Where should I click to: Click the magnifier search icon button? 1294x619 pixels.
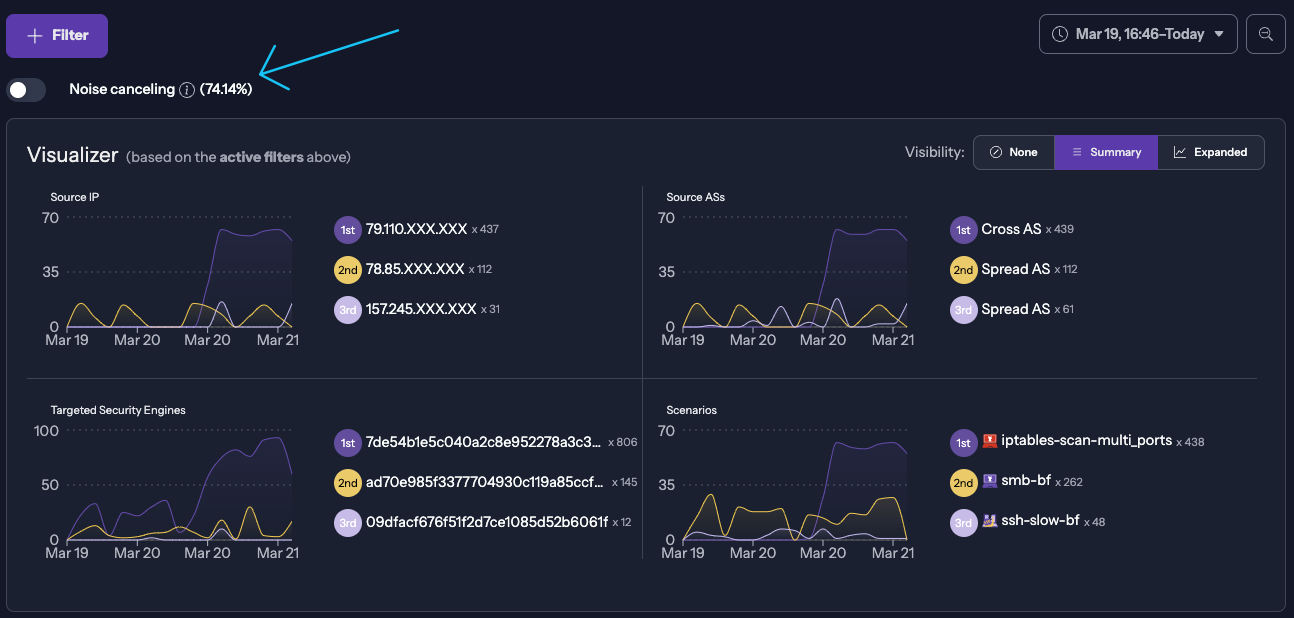[x=1265, y=34]
